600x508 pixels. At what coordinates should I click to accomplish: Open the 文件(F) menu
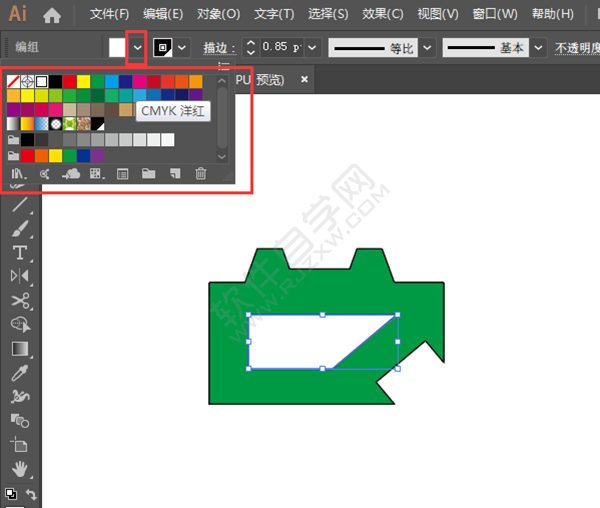pyautogui.click(x=109, y=15)
